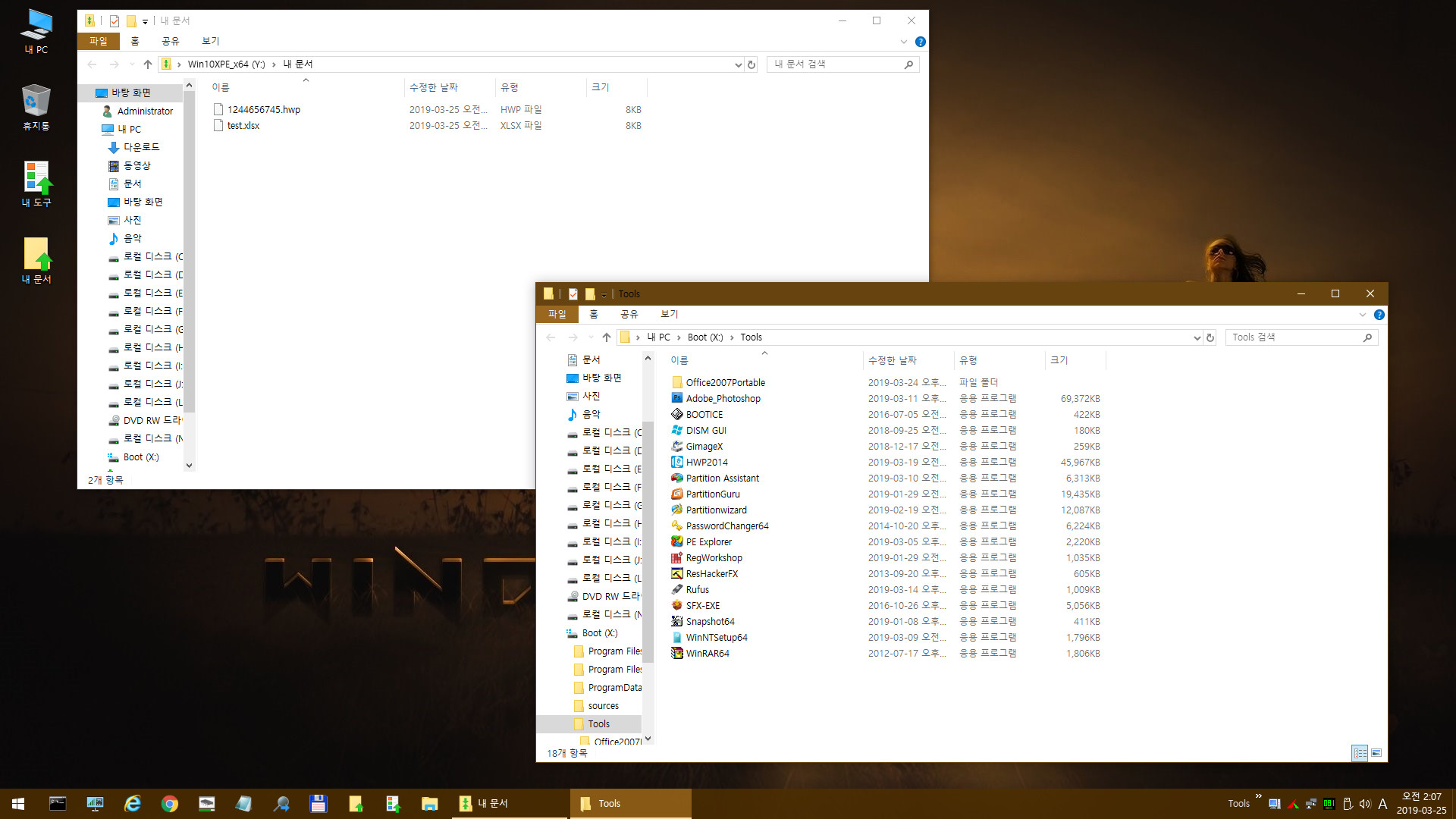The image size is (1456, 819).
Task: Sort by 수정한 날짜 column in Tools window
Action: [x=908, y=360]
